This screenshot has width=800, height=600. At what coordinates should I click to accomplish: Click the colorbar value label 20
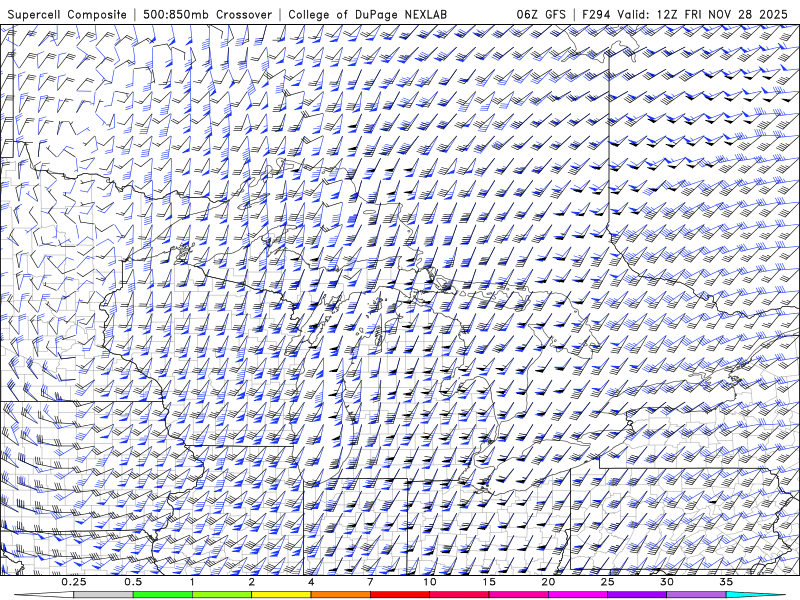(548, 582)
